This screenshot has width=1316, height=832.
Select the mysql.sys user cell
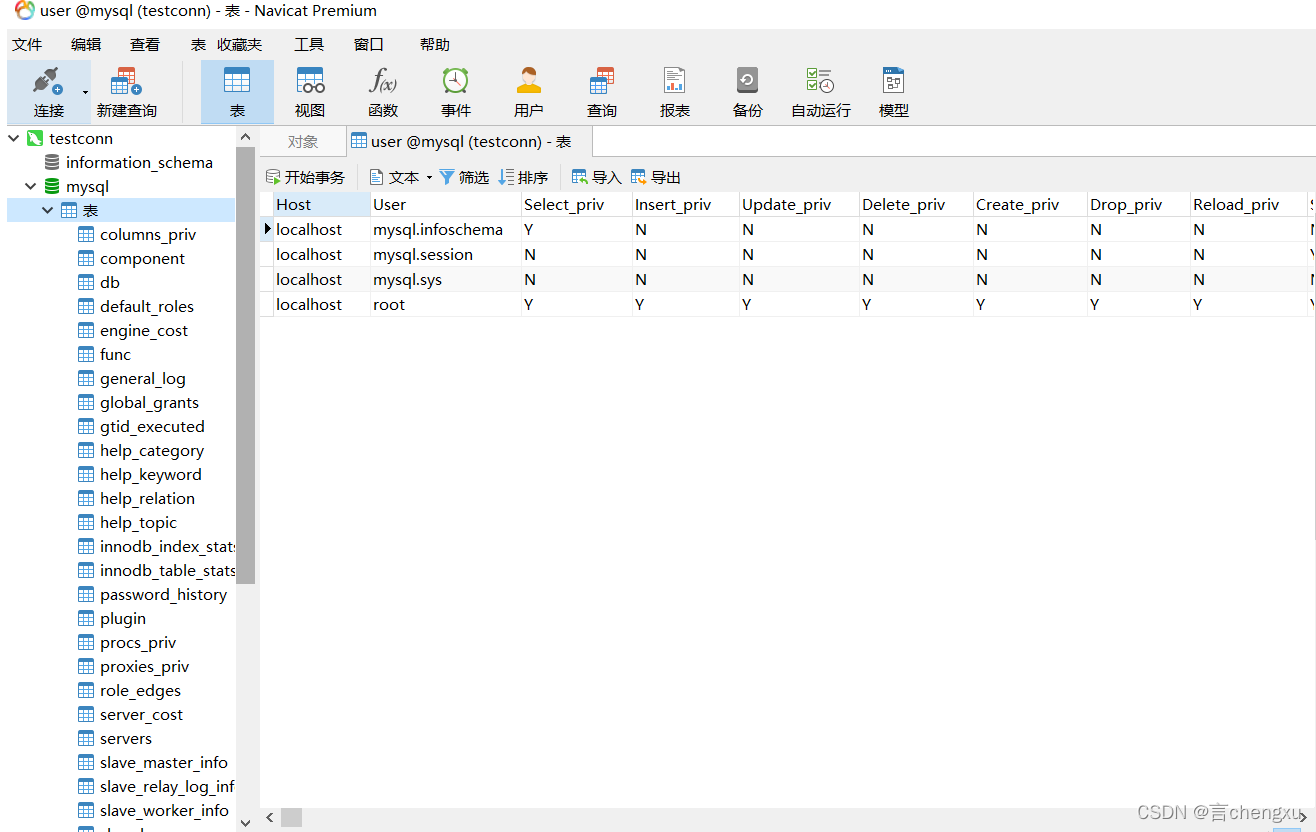pyautogui.click(x=446, y=279)
